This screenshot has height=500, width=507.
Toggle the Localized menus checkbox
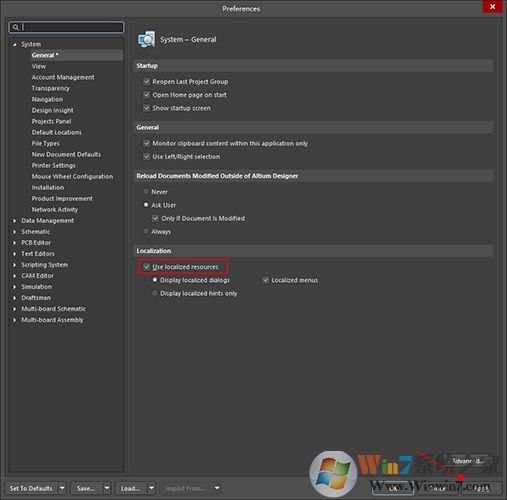click(266, 280)
